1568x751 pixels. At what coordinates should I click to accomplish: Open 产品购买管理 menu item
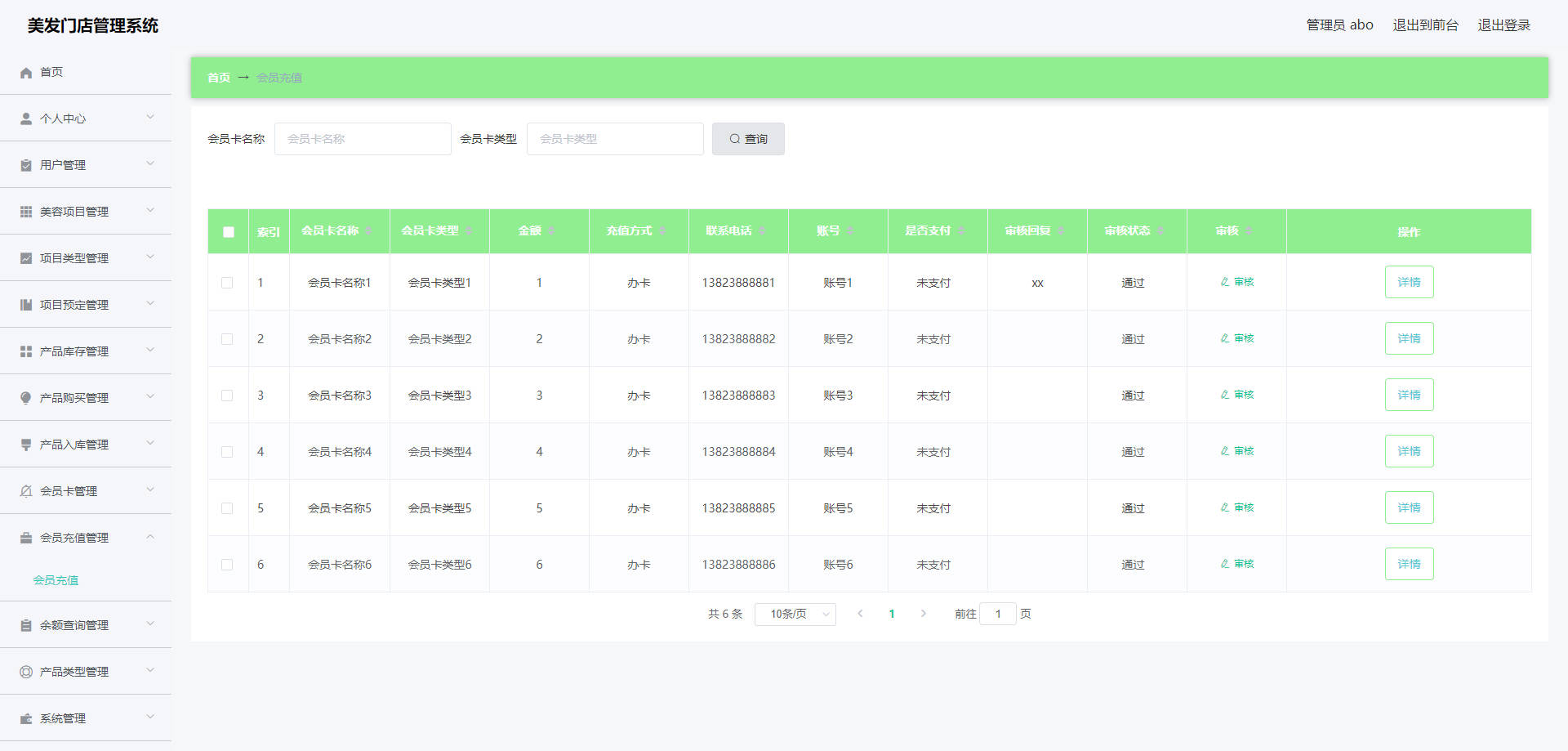pos(86,398)
